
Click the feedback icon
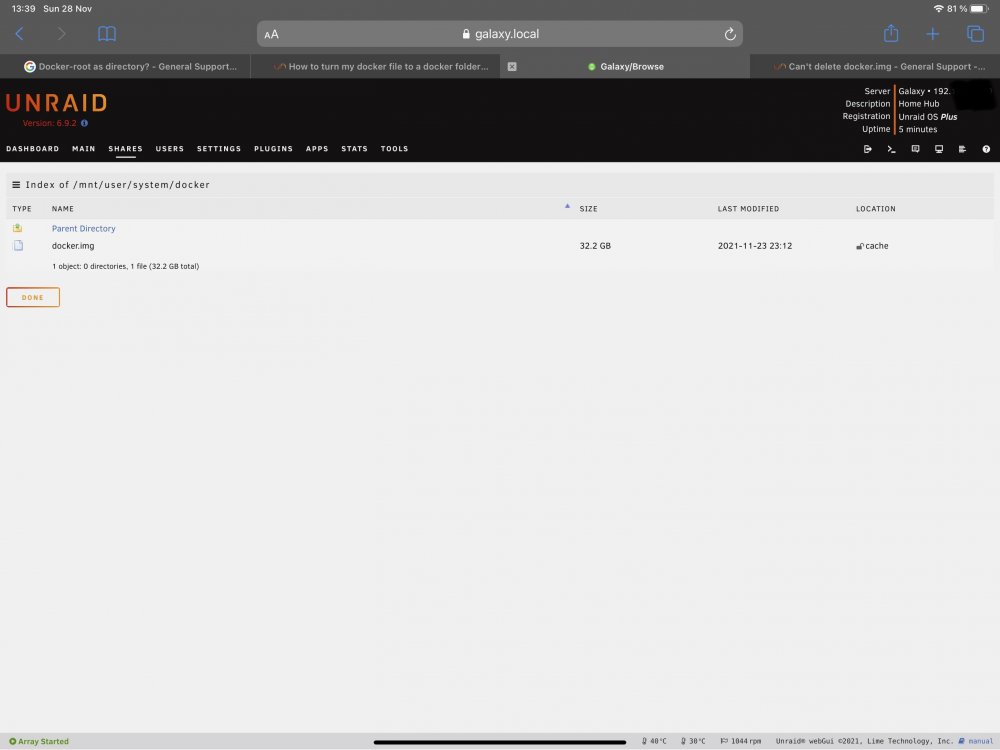915,149
